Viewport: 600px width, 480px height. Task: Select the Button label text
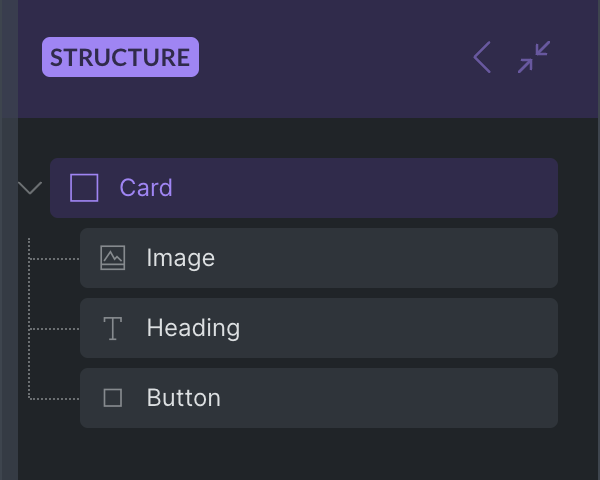pyautogui.click(x=183, y=398)
